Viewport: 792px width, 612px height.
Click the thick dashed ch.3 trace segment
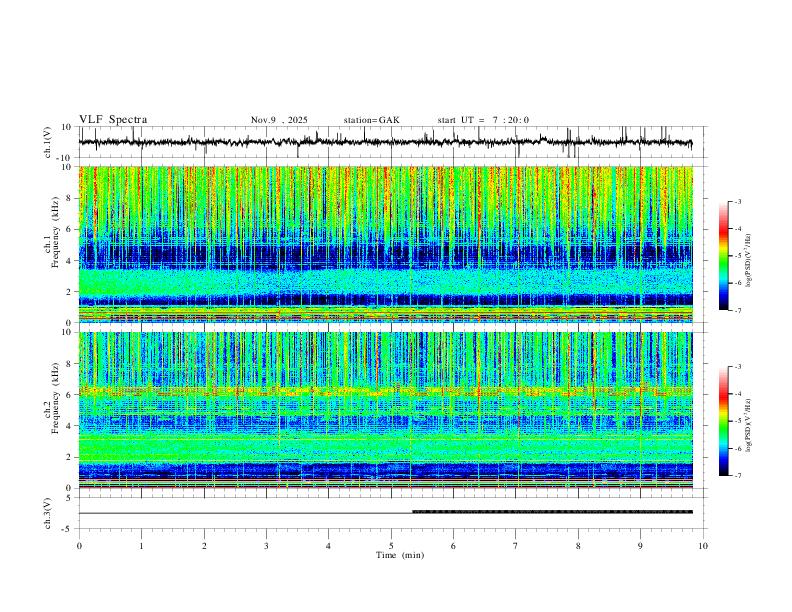pos(553,512)
